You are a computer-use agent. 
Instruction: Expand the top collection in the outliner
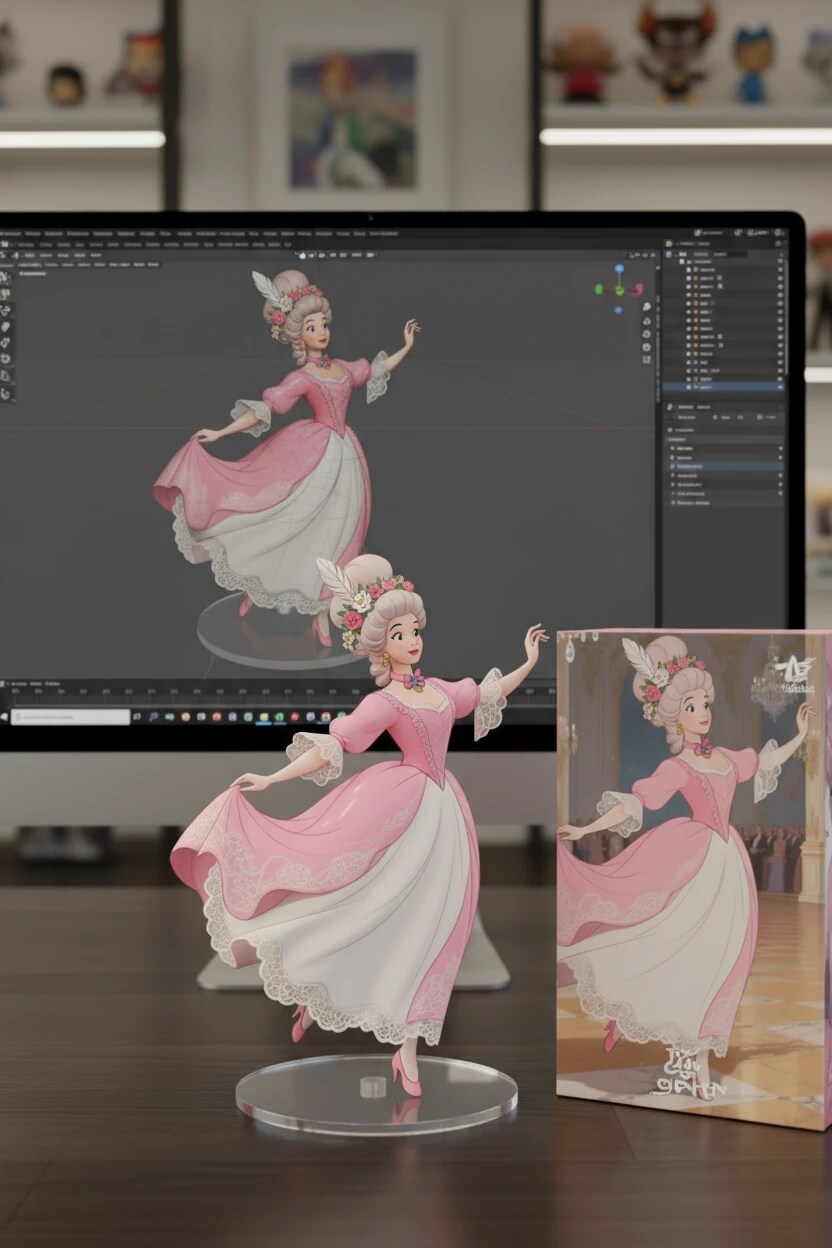[x=675, y=255]
